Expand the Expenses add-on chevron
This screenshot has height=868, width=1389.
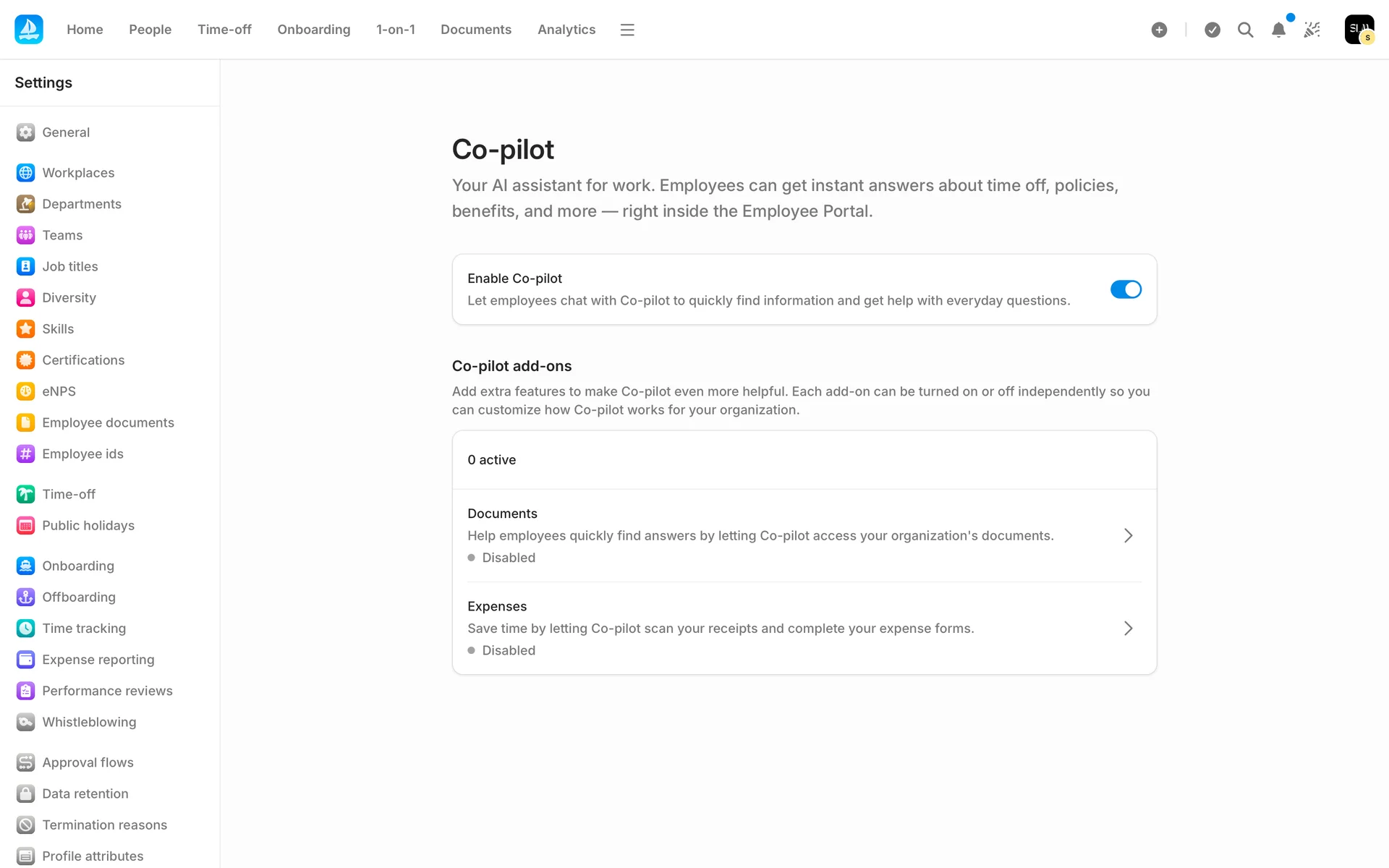1128,628
